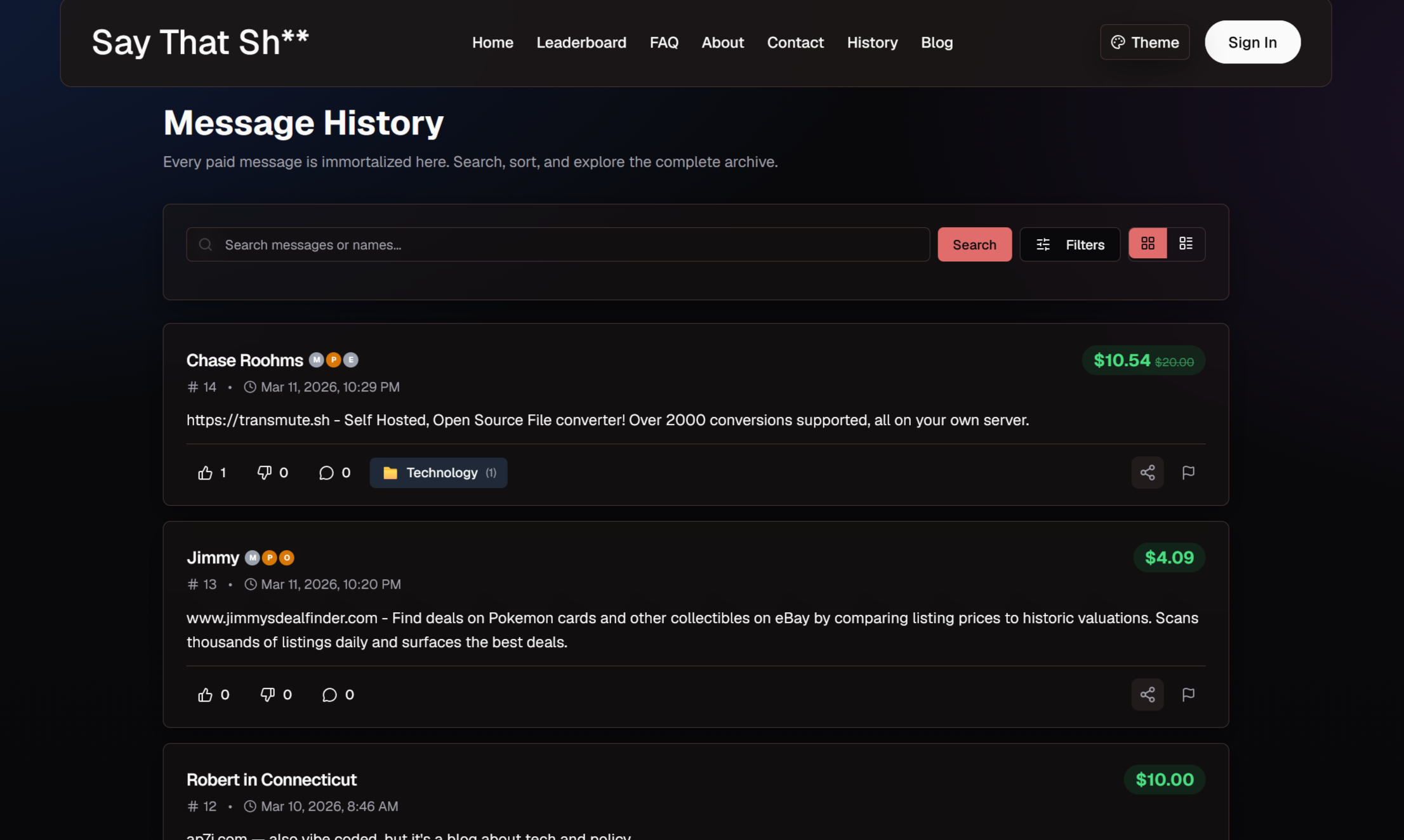Viewport: 1404px width, 840px height.
Task: Switch to list view layout
Action: pyautogui.click(x=1186, y=243)
